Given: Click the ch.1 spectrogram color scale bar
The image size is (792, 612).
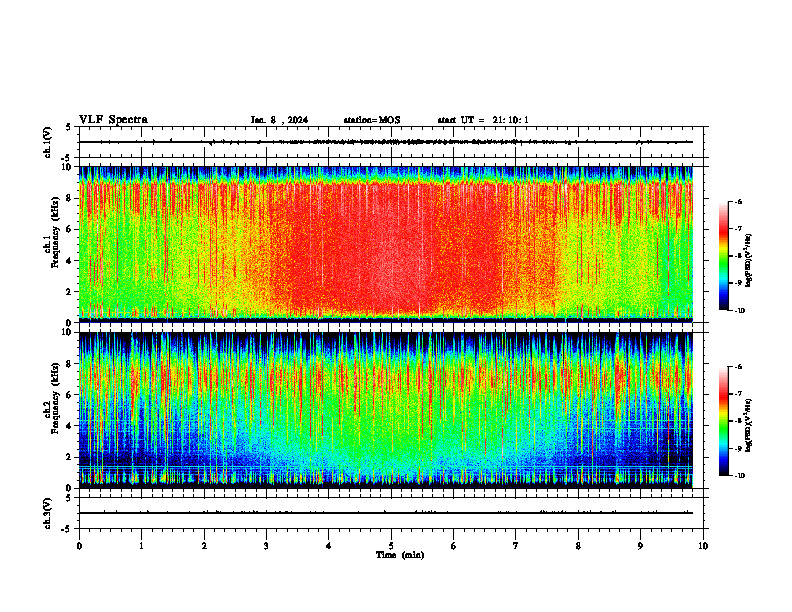Looking at the screenshot, I should click(x=723, y=256).
